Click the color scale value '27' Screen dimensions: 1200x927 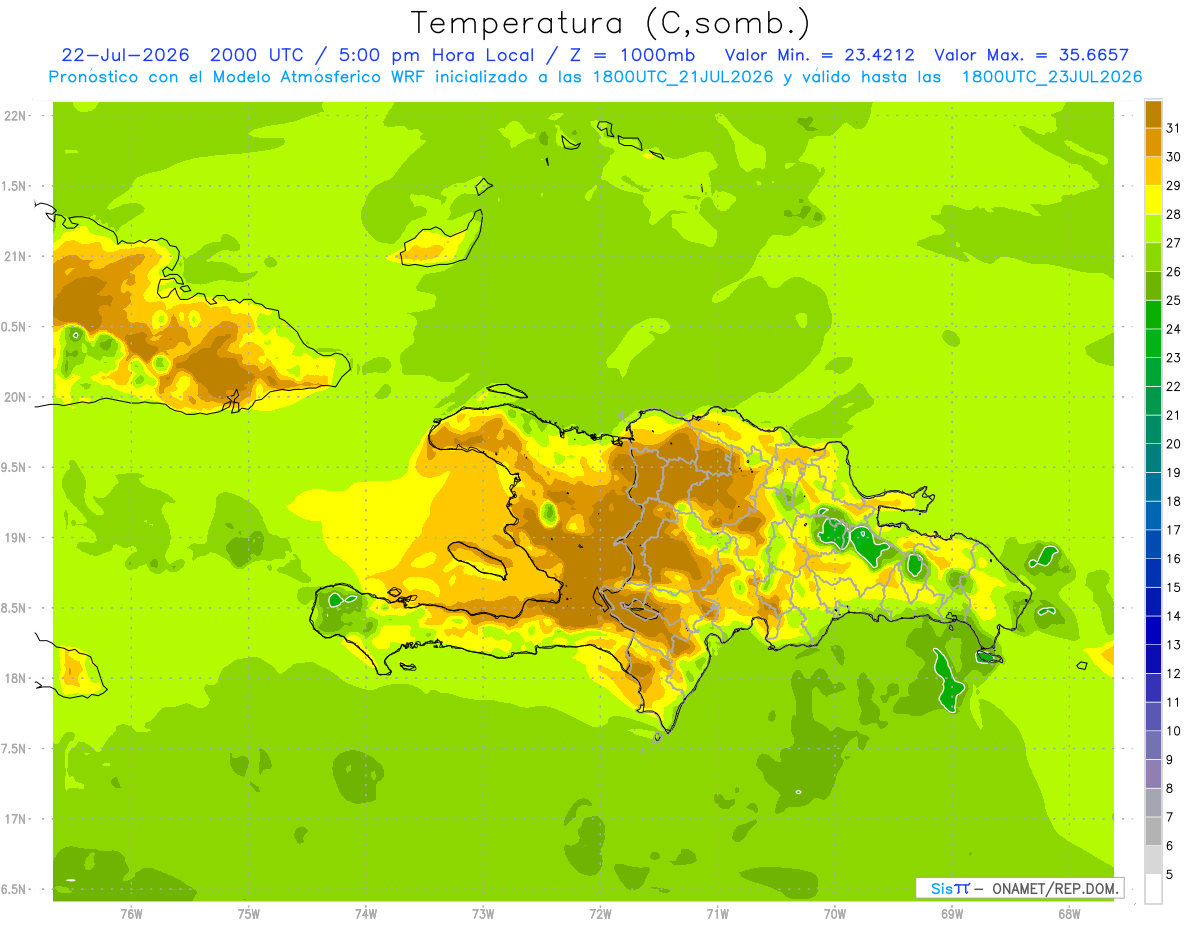pos(1174,243)
